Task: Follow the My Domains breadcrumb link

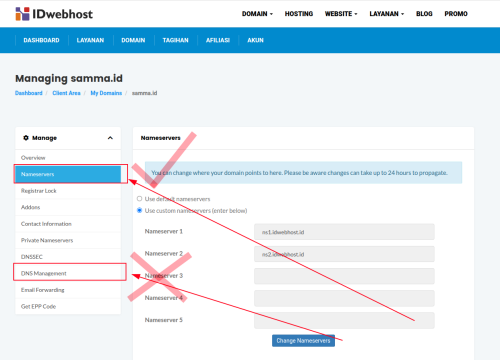Action: tap(106, 93)
